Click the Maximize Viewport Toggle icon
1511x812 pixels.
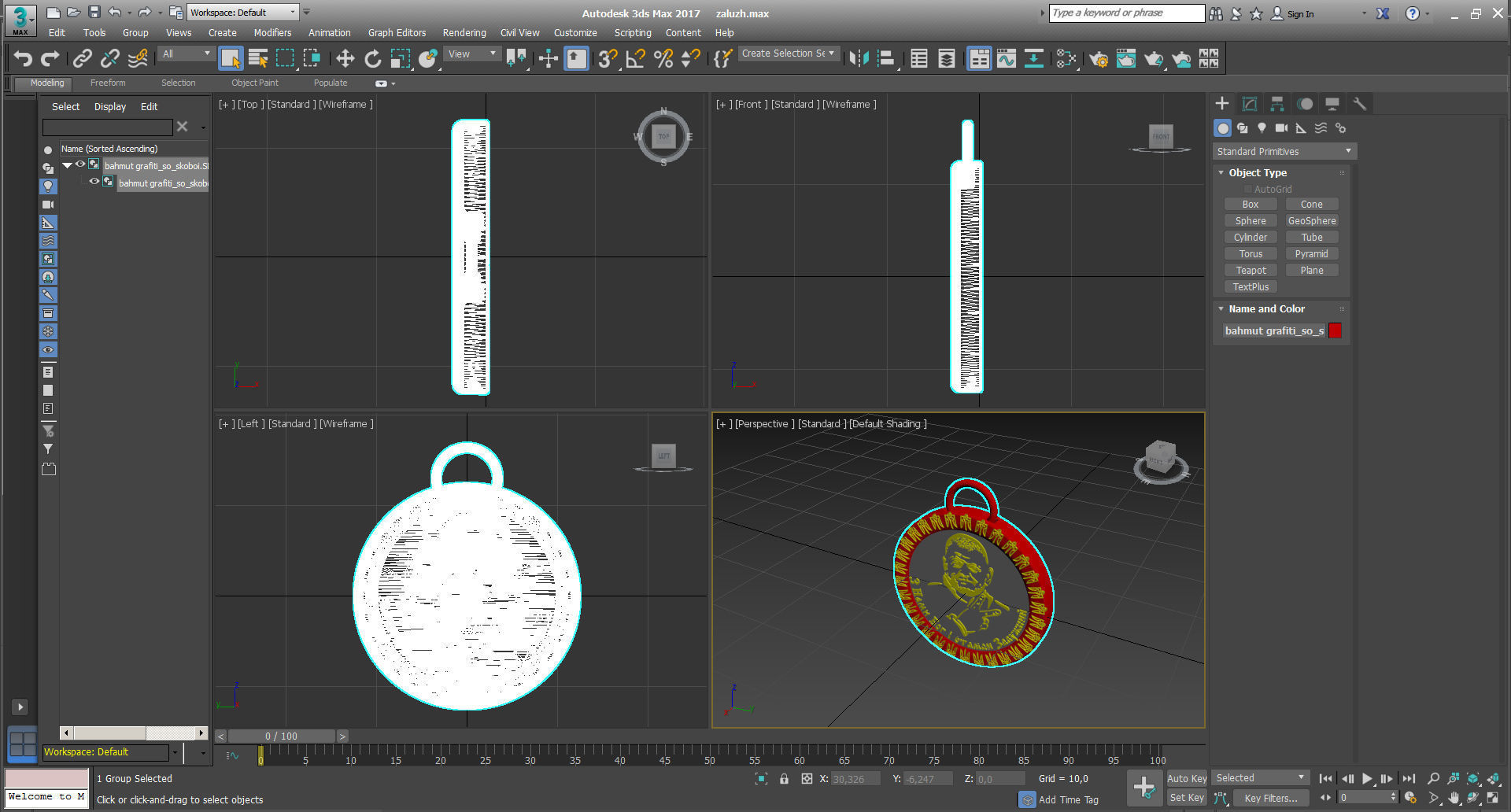coord(1493,798)
